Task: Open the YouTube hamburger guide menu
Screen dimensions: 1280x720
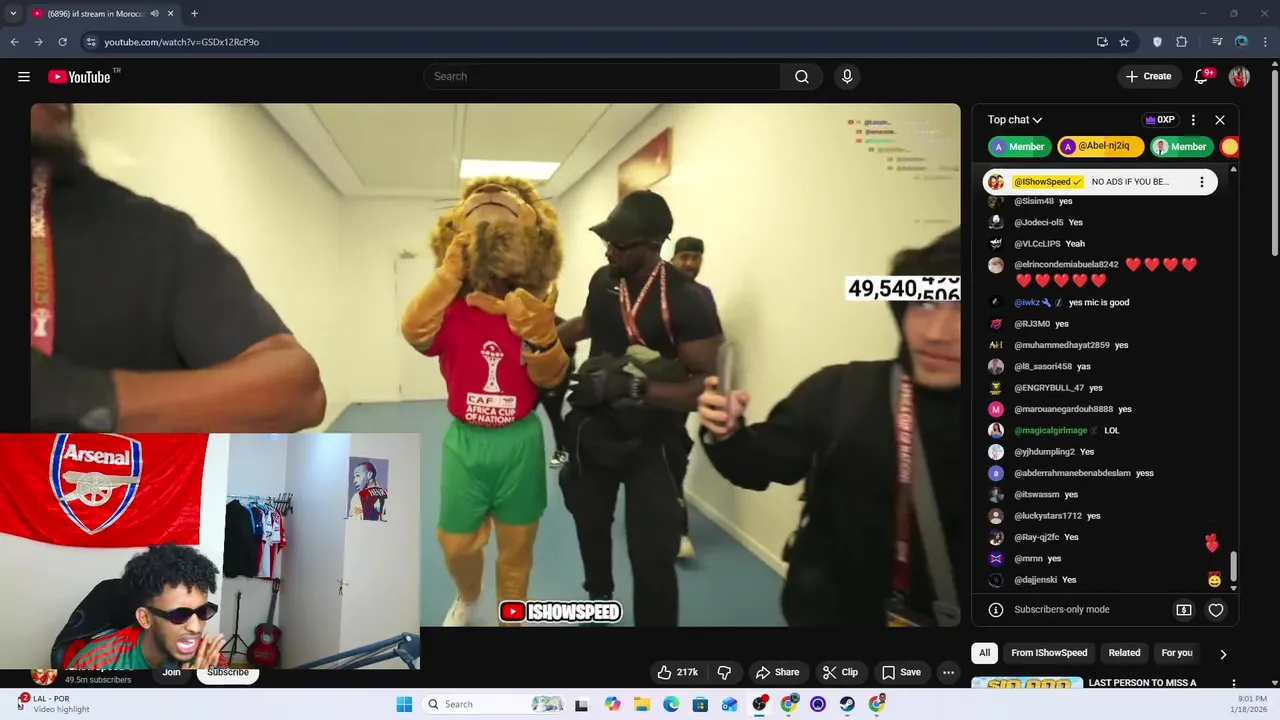Action: pyautogui.click(x=24, y=77)
